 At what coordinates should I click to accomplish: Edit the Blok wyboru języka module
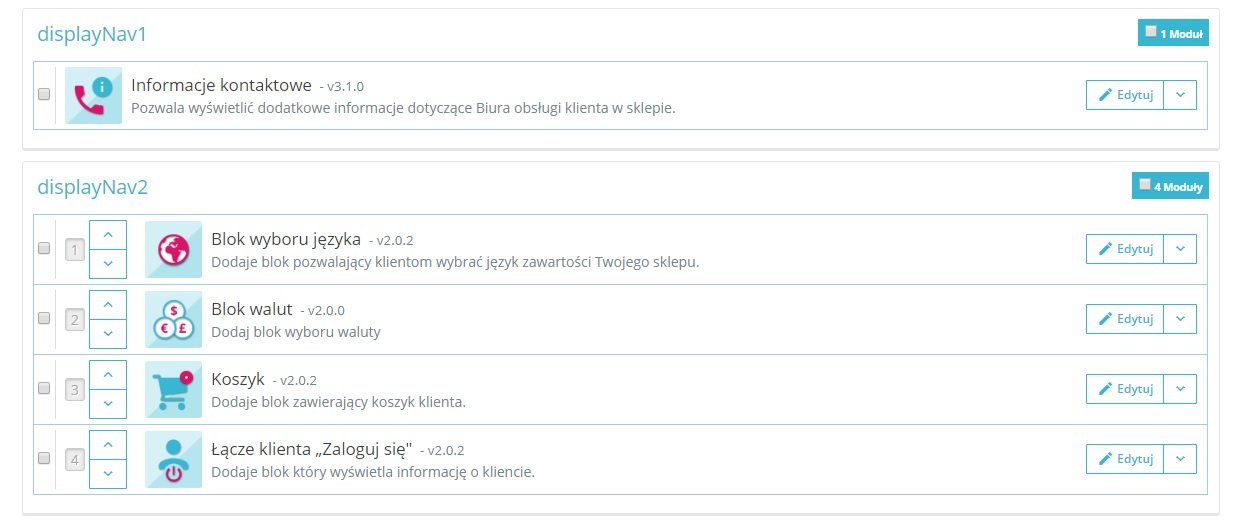(1125, 249)
